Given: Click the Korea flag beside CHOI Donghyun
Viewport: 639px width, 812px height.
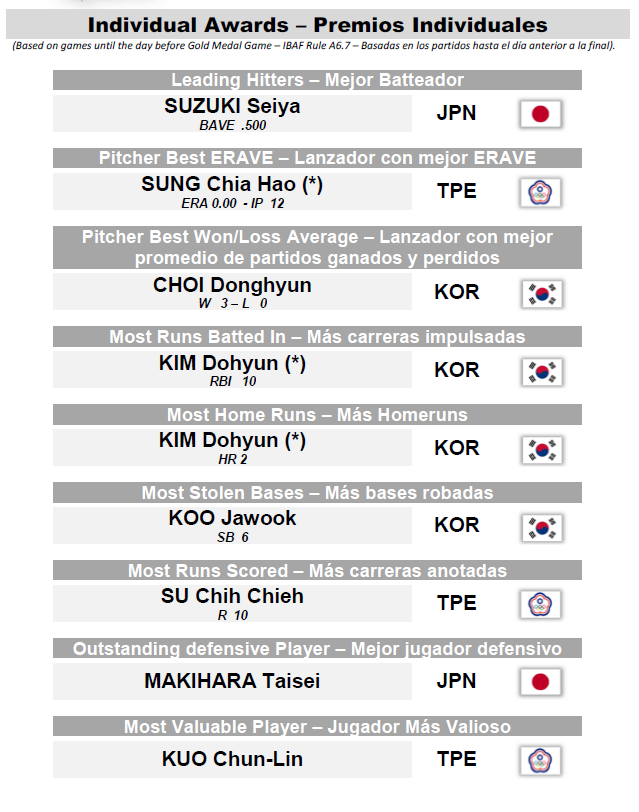Looking at the screenshot, I should point(542,294).
